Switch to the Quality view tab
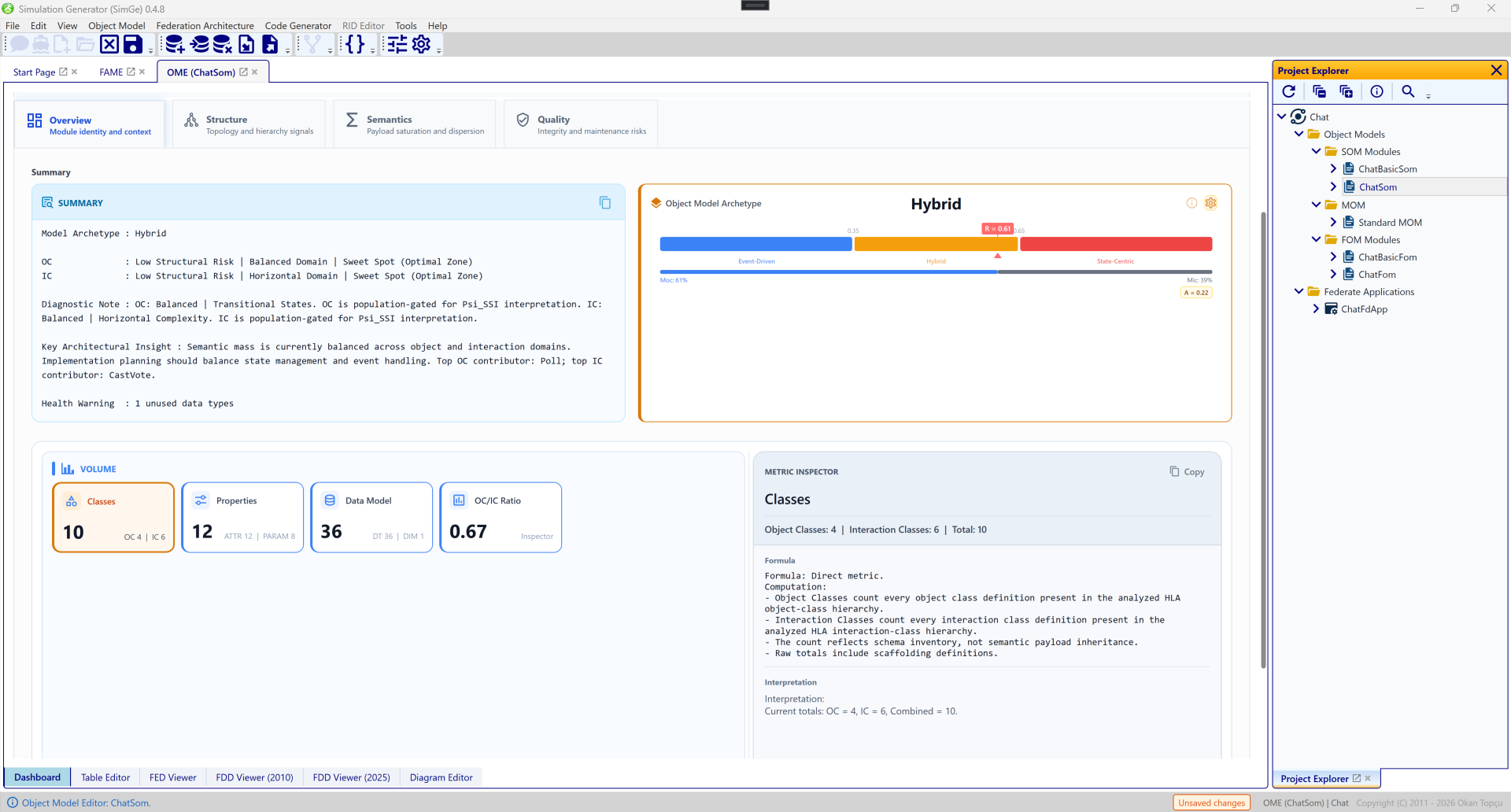Image resolution: width=1511 pixels, height=812 pixels. 581,124
